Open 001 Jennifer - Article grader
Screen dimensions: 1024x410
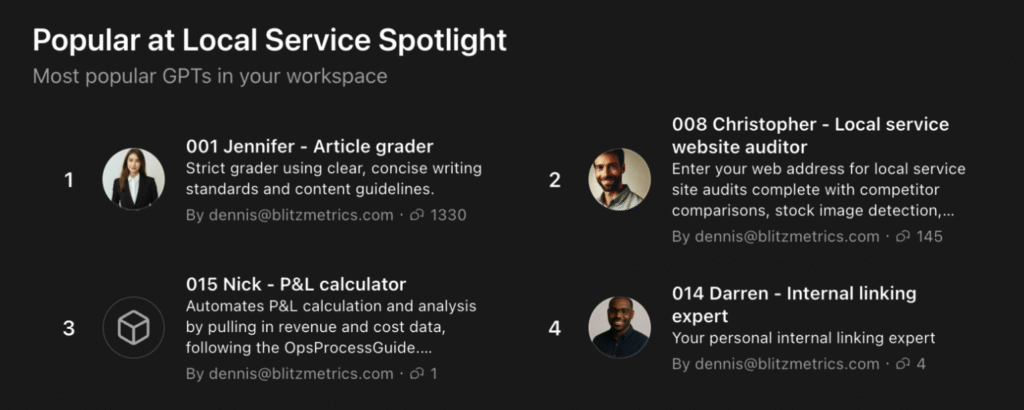point(309,146)
